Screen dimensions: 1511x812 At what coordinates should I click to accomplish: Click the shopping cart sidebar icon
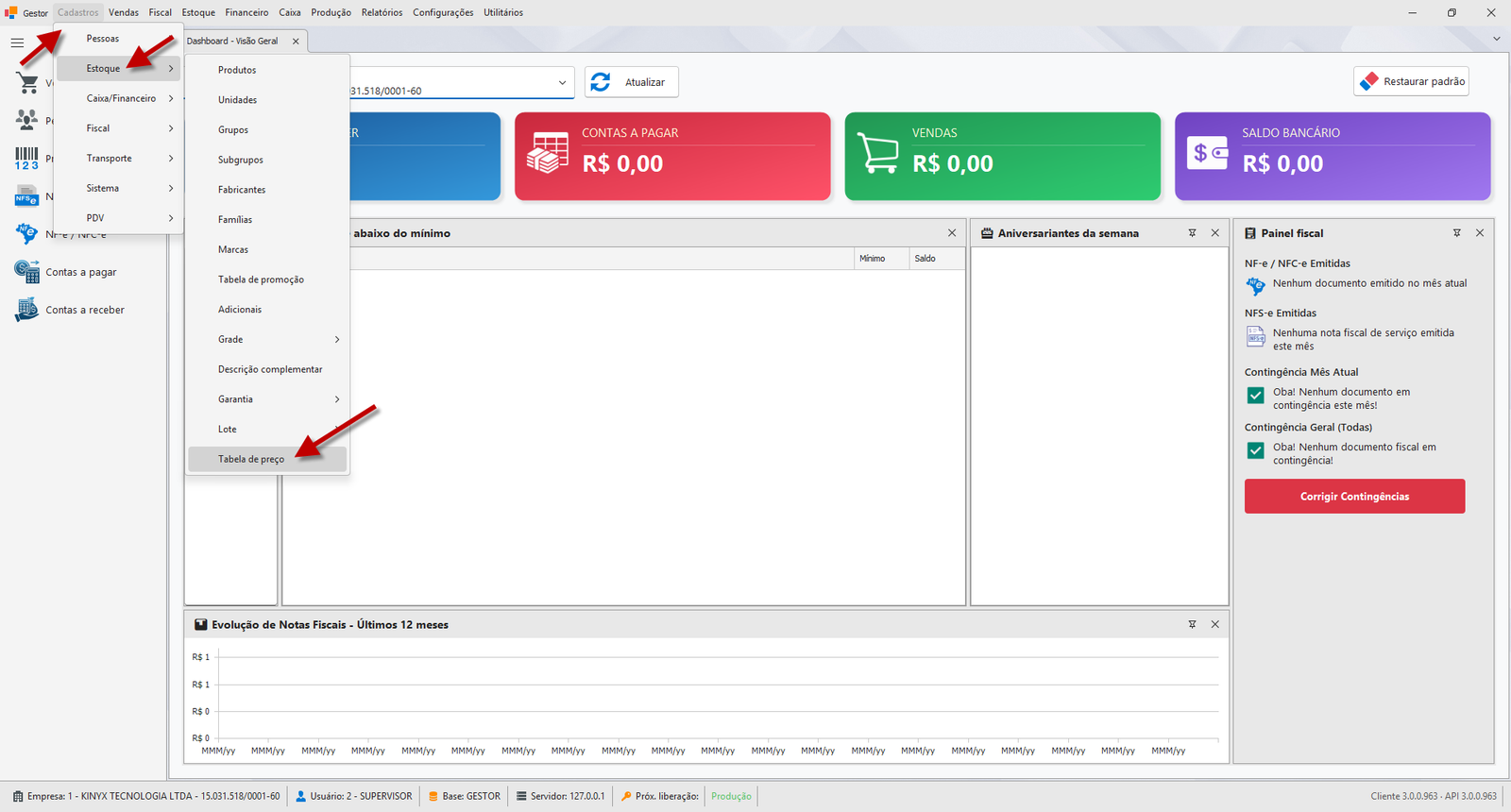(x=27, y=83)
